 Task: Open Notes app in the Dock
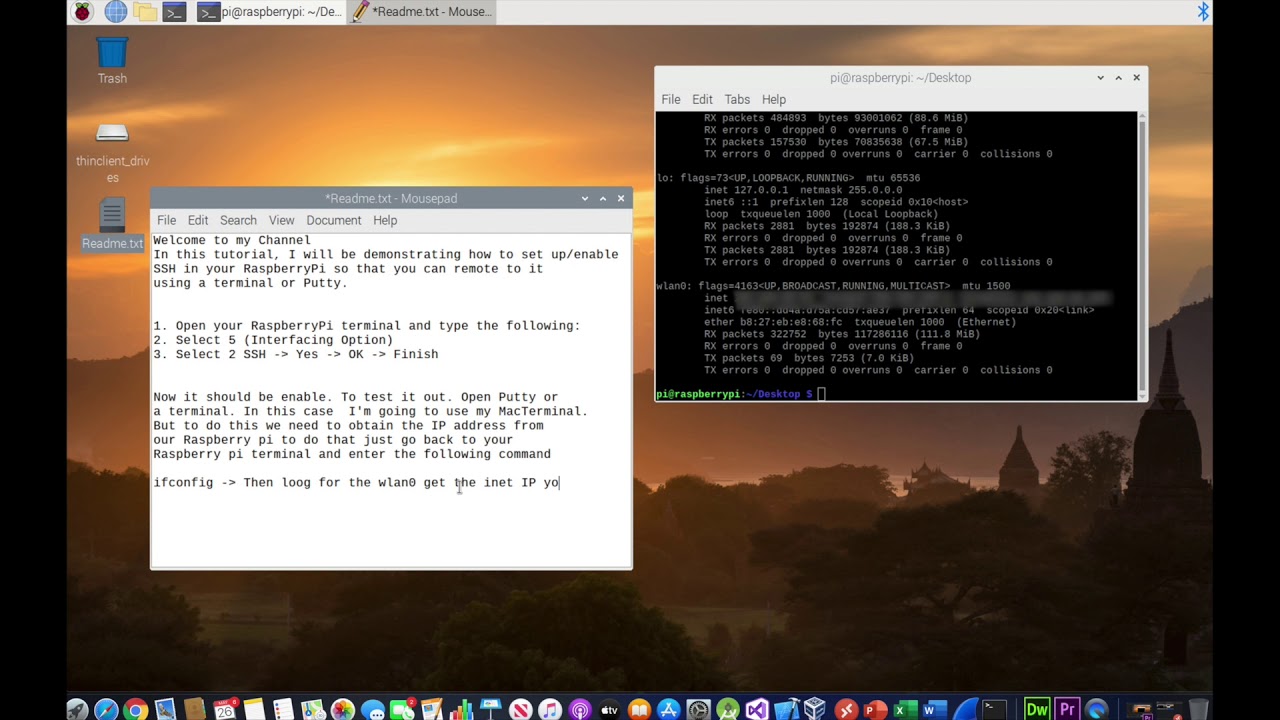coord(254,708)
